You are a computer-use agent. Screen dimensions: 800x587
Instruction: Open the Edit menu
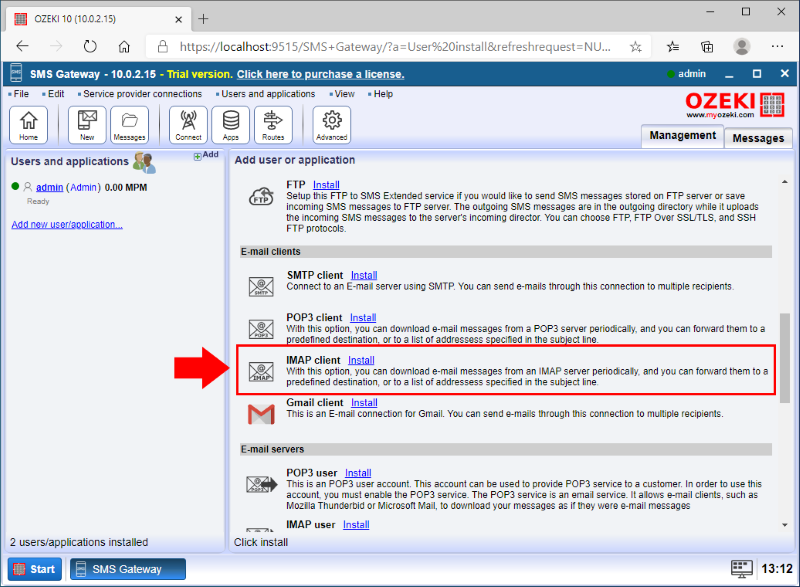pyautogui.click(x=56, y=94)
